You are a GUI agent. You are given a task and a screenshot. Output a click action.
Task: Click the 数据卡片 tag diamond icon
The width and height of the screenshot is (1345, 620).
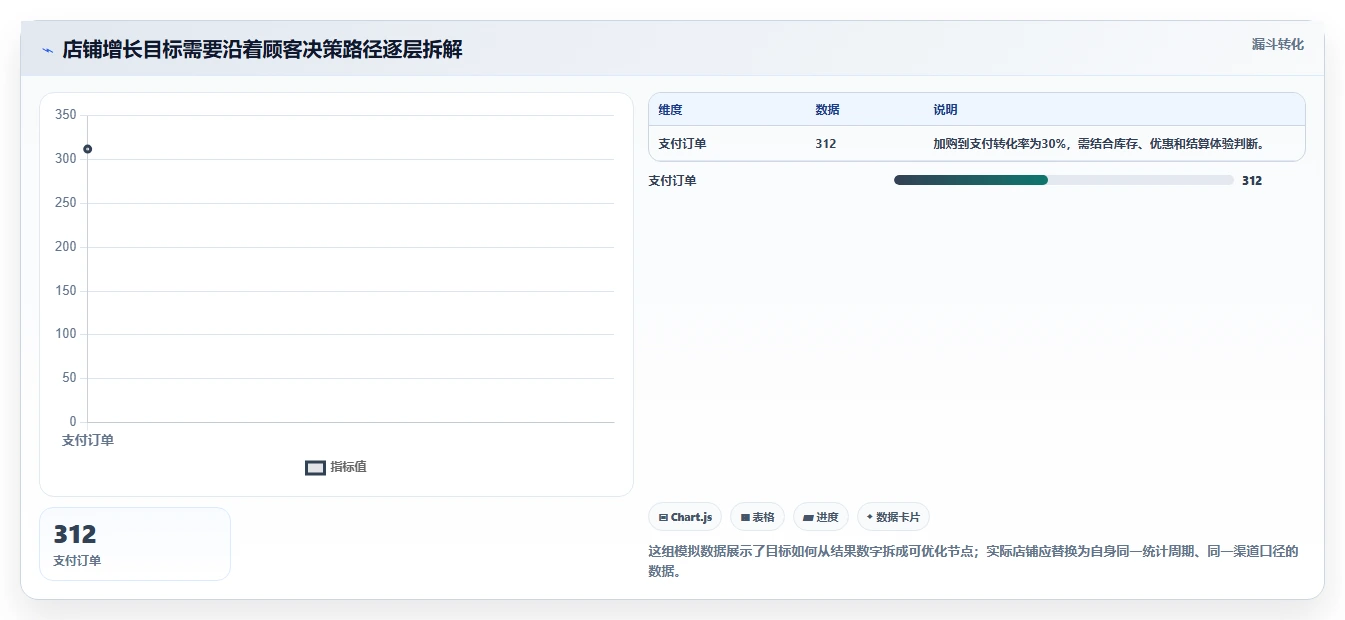(x=870, y=517)
